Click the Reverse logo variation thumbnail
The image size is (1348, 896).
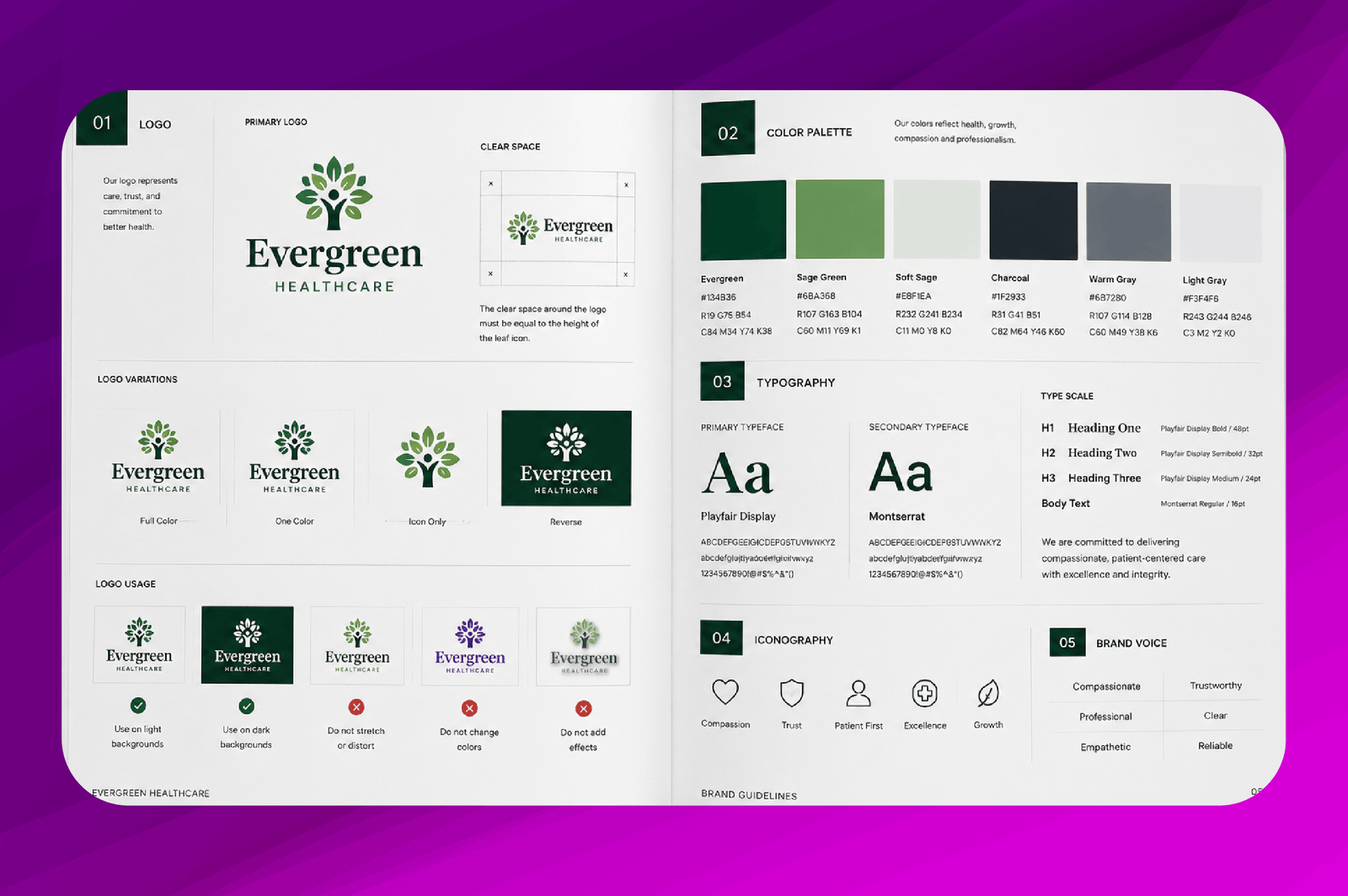tap(566, 458)
